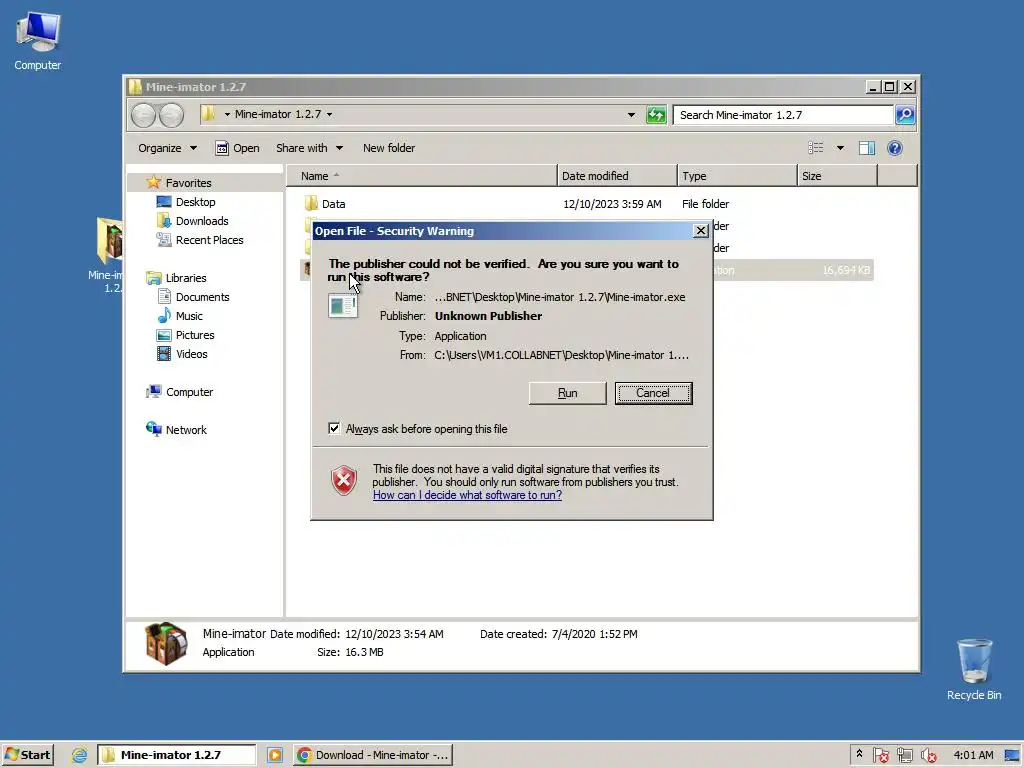Sort by Name column header

422,176
